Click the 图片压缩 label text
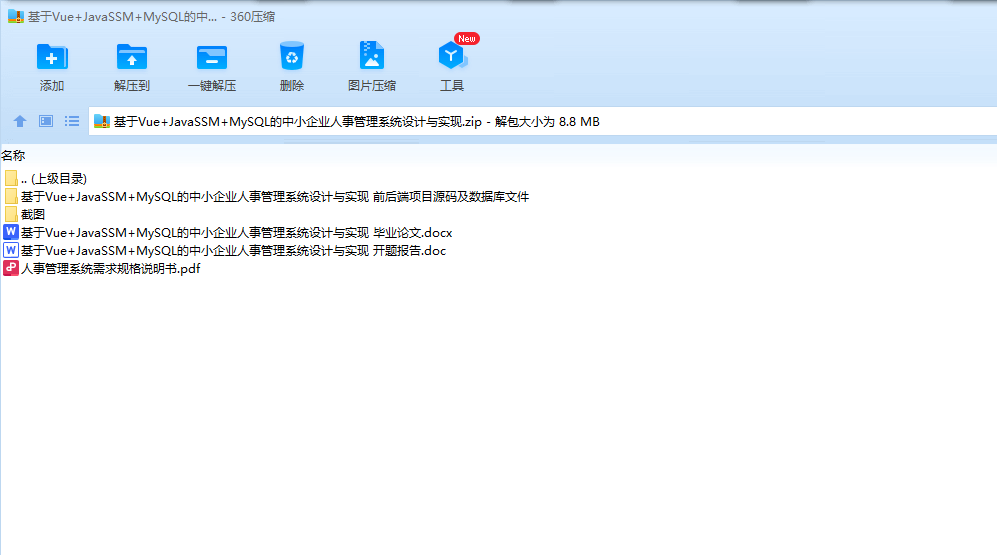This screenshot has width=997, height=555. [372, 85]
